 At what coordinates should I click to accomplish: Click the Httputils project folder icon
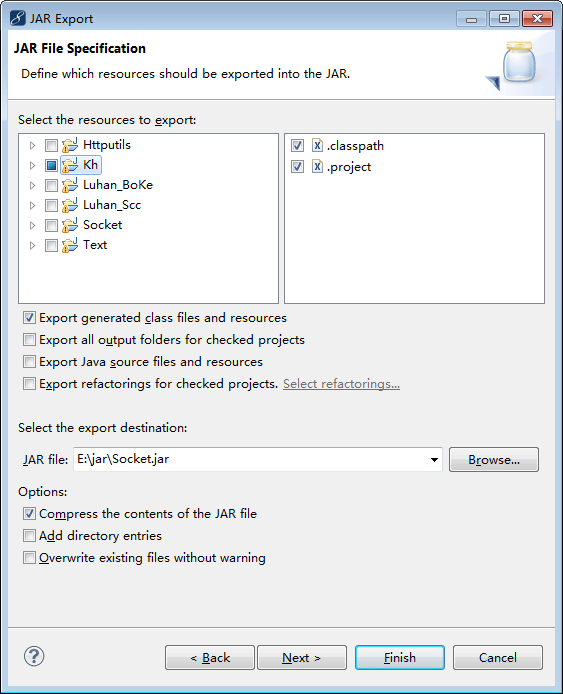pos(70,145)
